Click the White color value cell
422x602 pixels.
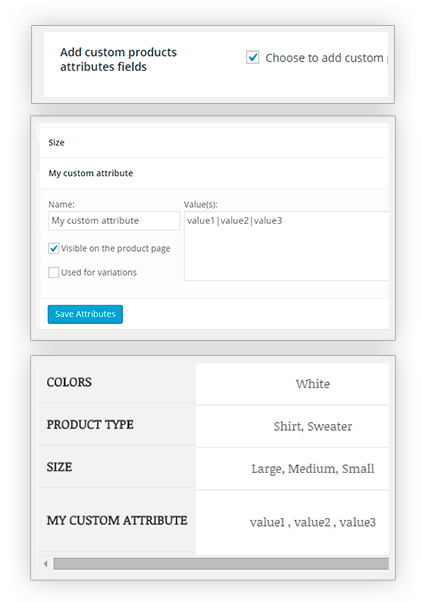(292, 384)
